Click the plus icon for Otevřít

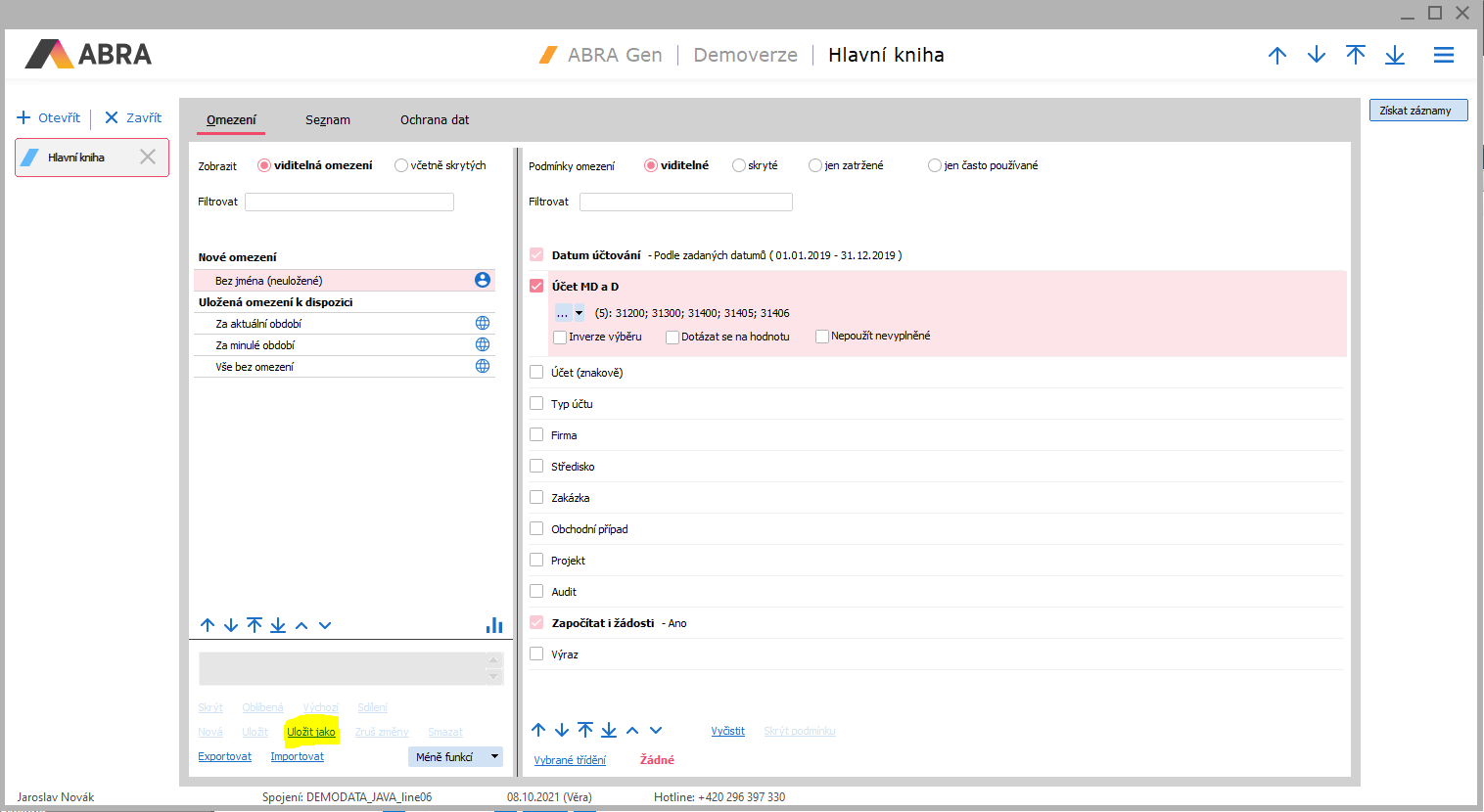24,117
